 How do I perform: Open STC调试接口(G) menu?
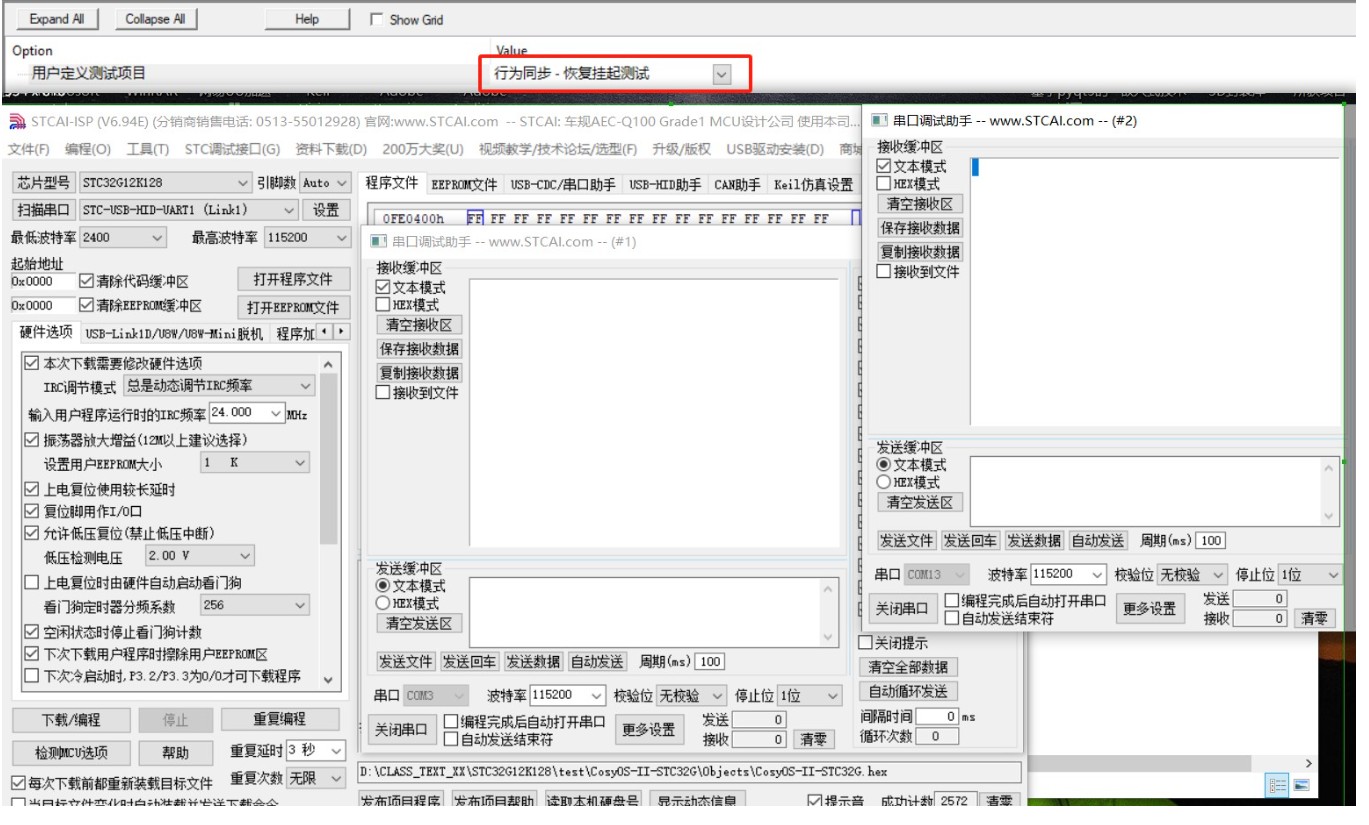pyautogui.click(x=233, y=150)
